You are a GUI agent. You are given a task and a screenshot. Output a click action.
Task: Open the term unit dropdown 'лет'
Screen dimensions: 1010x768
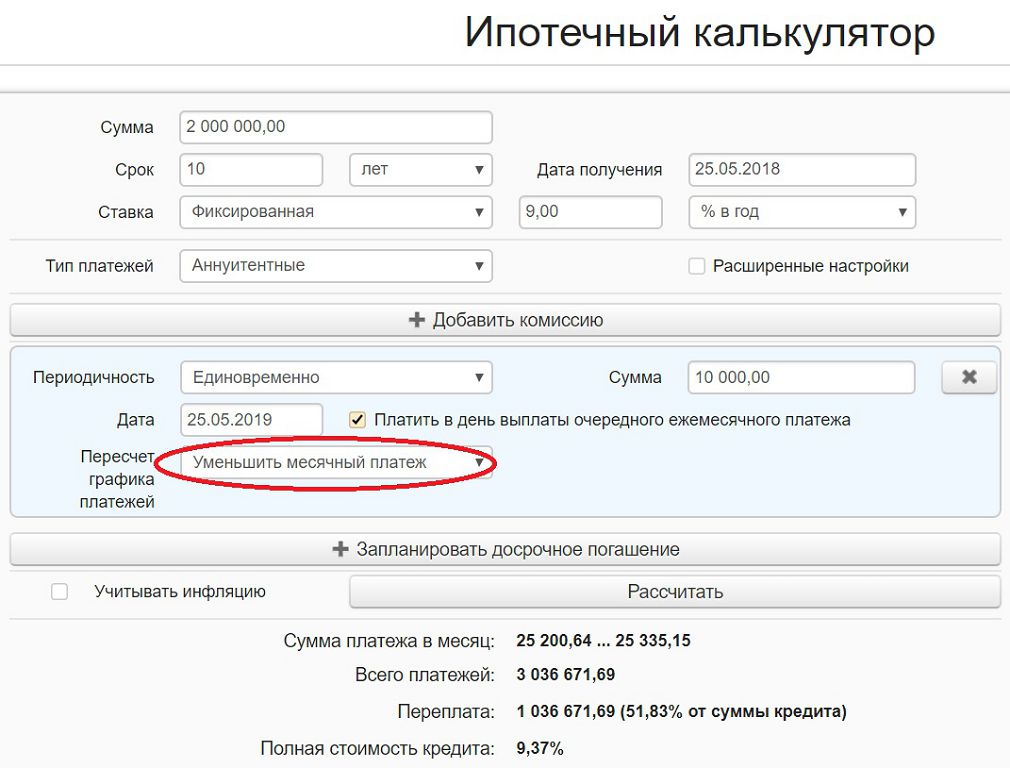click(421, 169)
